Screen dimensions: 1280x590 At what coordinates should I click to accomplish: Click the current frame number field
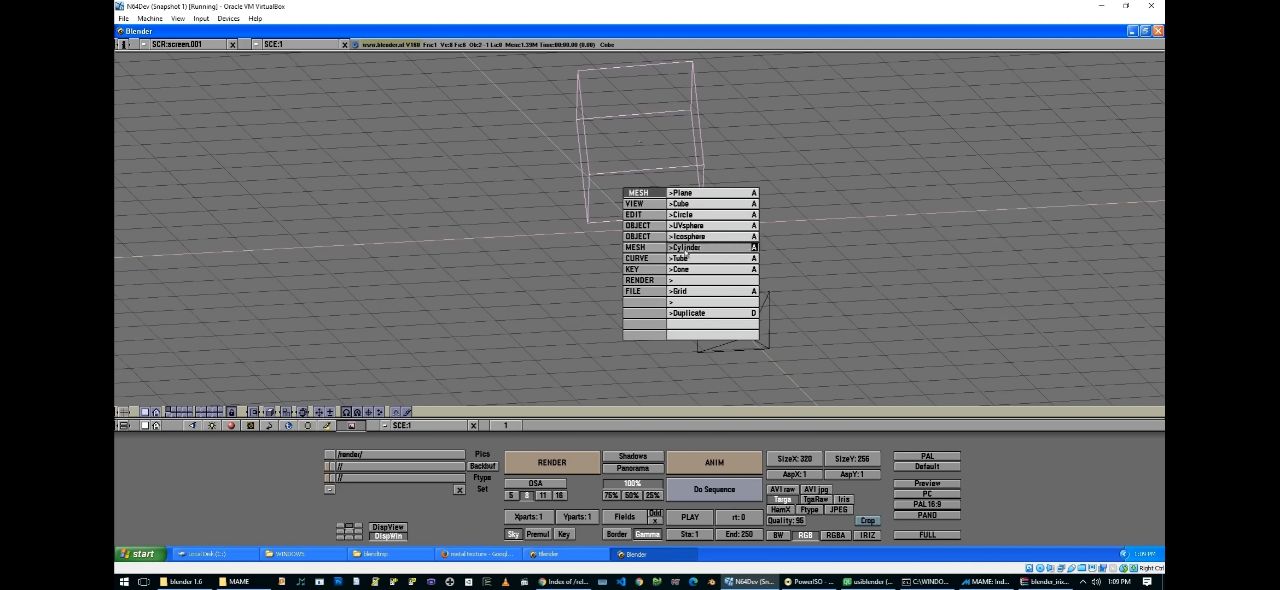(x=506, y=425)
